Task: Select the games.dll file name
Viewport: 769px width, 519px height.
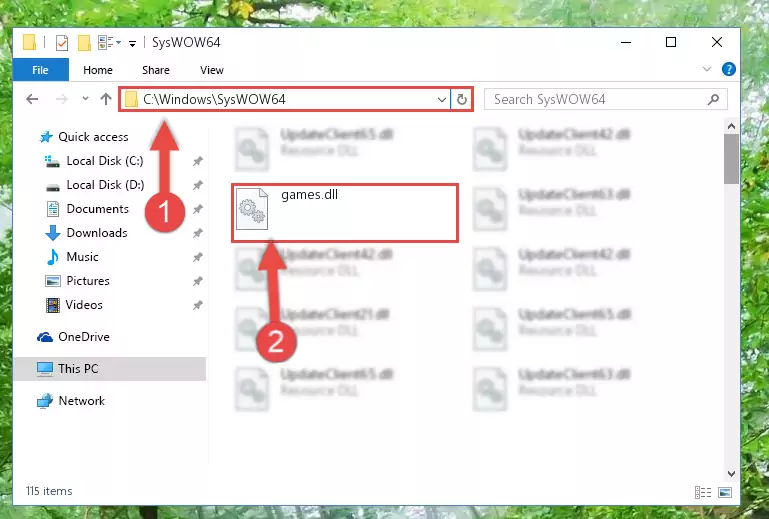Action: [x=309, y=195]
